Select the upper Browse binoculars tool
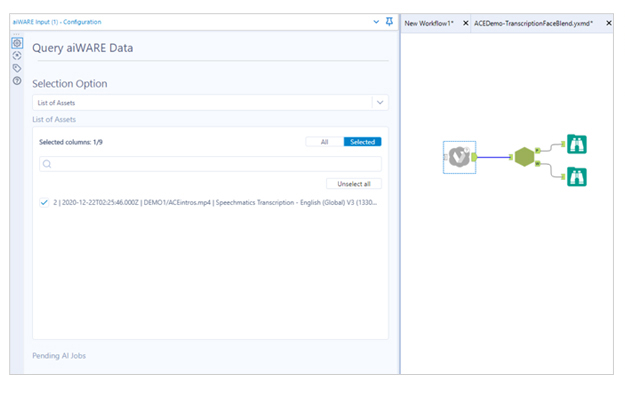Viewport: 625px width, 395px height. coord(577,144)
